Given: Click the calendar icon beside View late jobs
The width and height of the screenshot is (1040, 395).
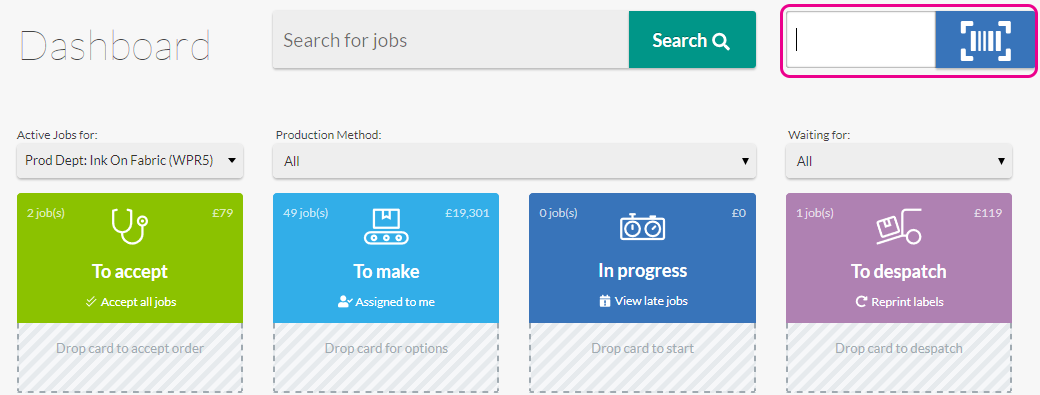Looking at the screenshot, I should pos(604,302).
